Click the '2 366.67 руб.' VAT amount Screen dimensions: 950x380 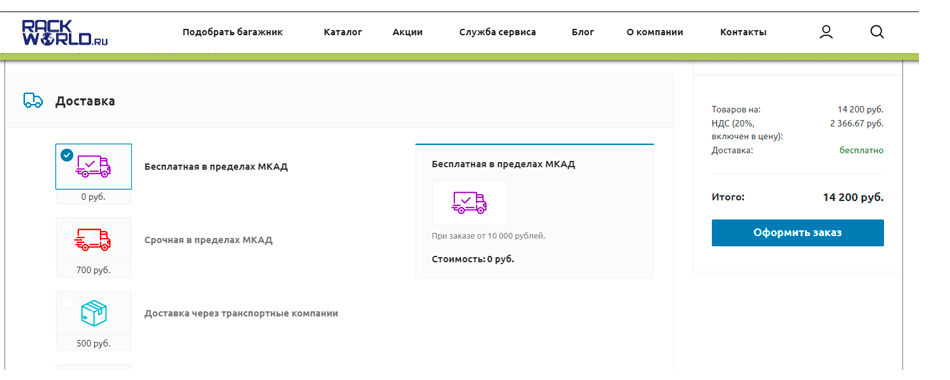pos(857,123)
